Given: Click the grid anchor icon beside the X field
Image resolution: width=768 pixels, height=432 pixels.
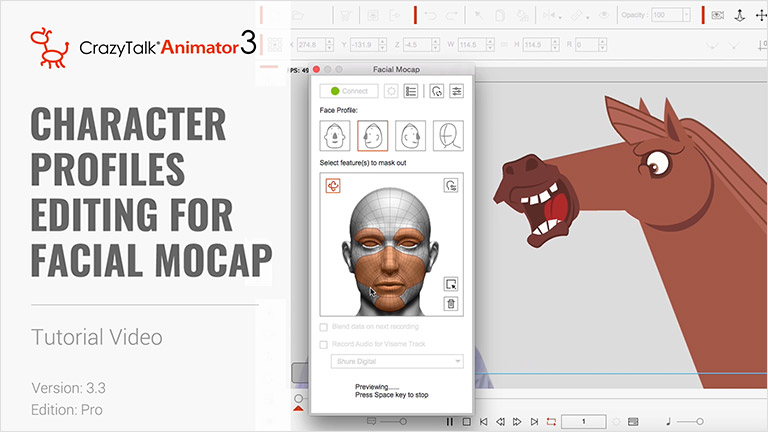Looking at the screenshot, I should 275,45.
